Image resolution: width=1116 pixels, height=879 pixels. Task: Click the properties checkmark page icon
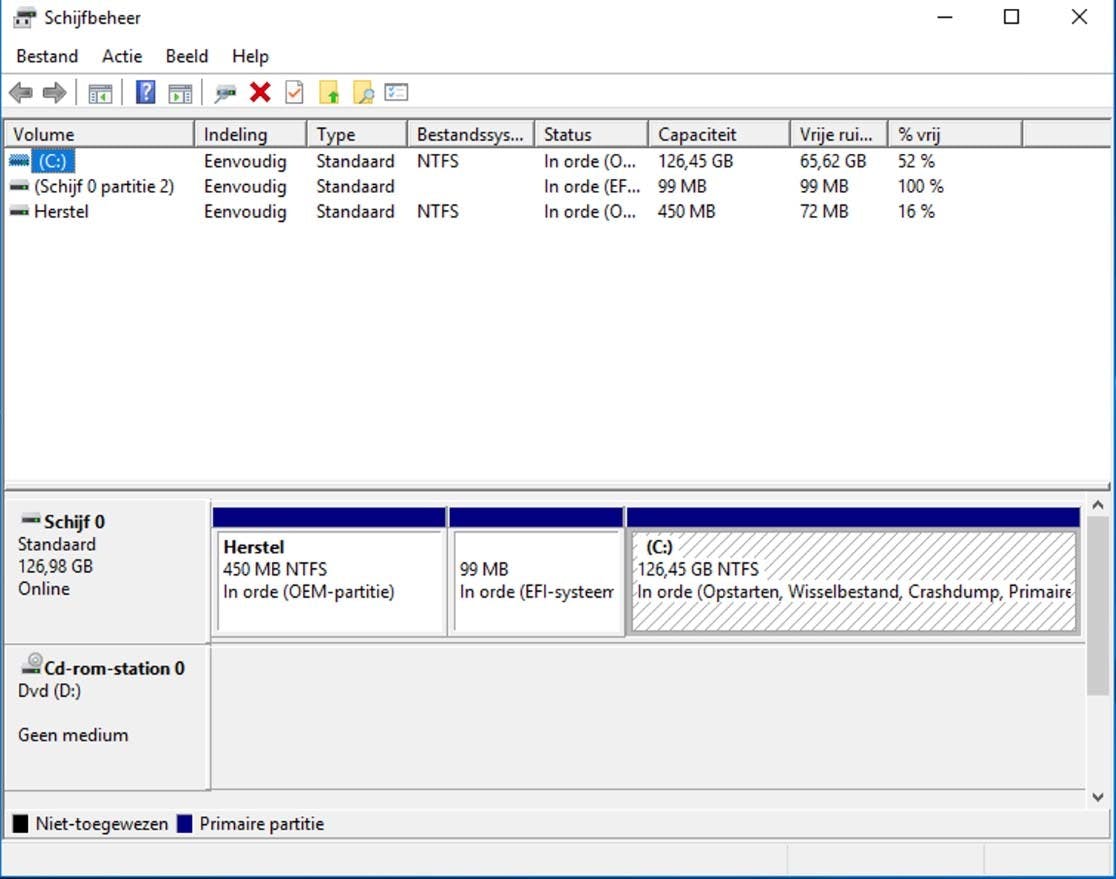pos(294,93)
